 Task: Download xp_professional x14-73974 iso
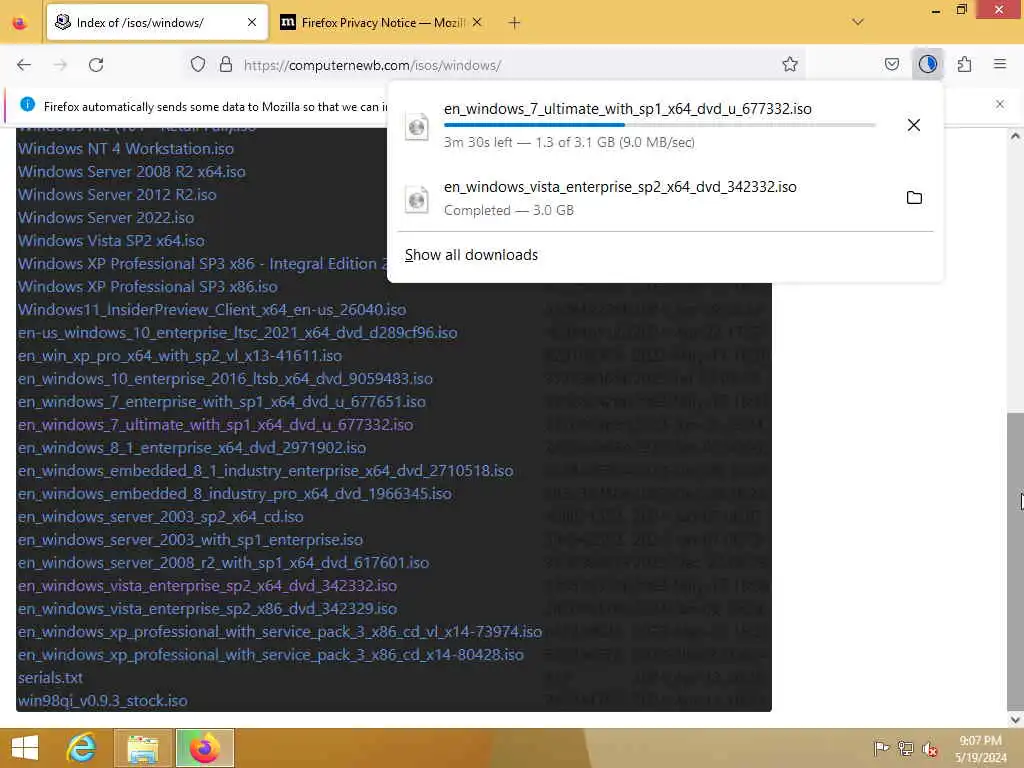pos(280,632)
